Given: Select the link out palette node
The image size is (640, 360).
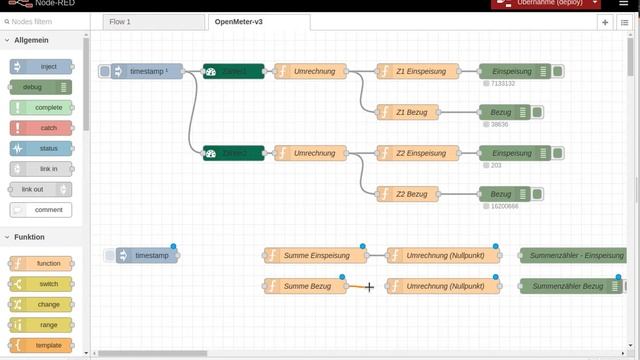Looking at the screenshot, I should click(41, 189).
